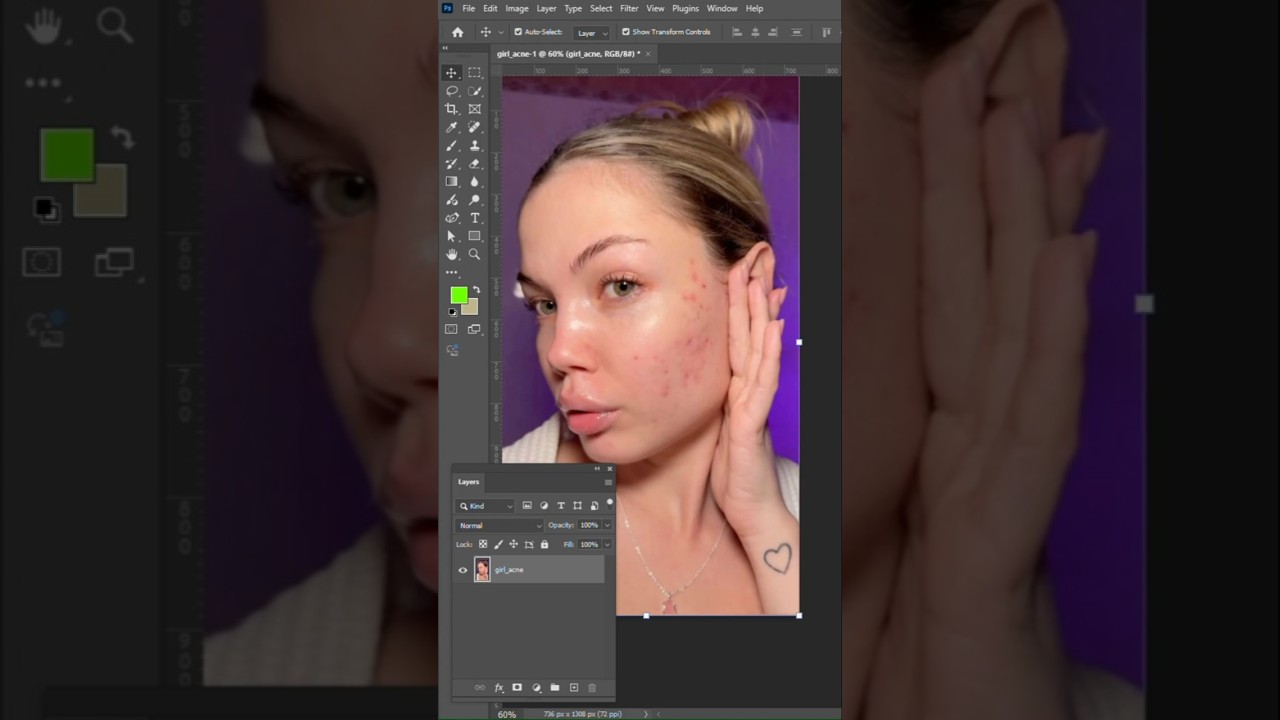The height and width of the screenshot is (720, 1280).
Task: Open the Layers panel menu
Action: [x=607, y=482]
